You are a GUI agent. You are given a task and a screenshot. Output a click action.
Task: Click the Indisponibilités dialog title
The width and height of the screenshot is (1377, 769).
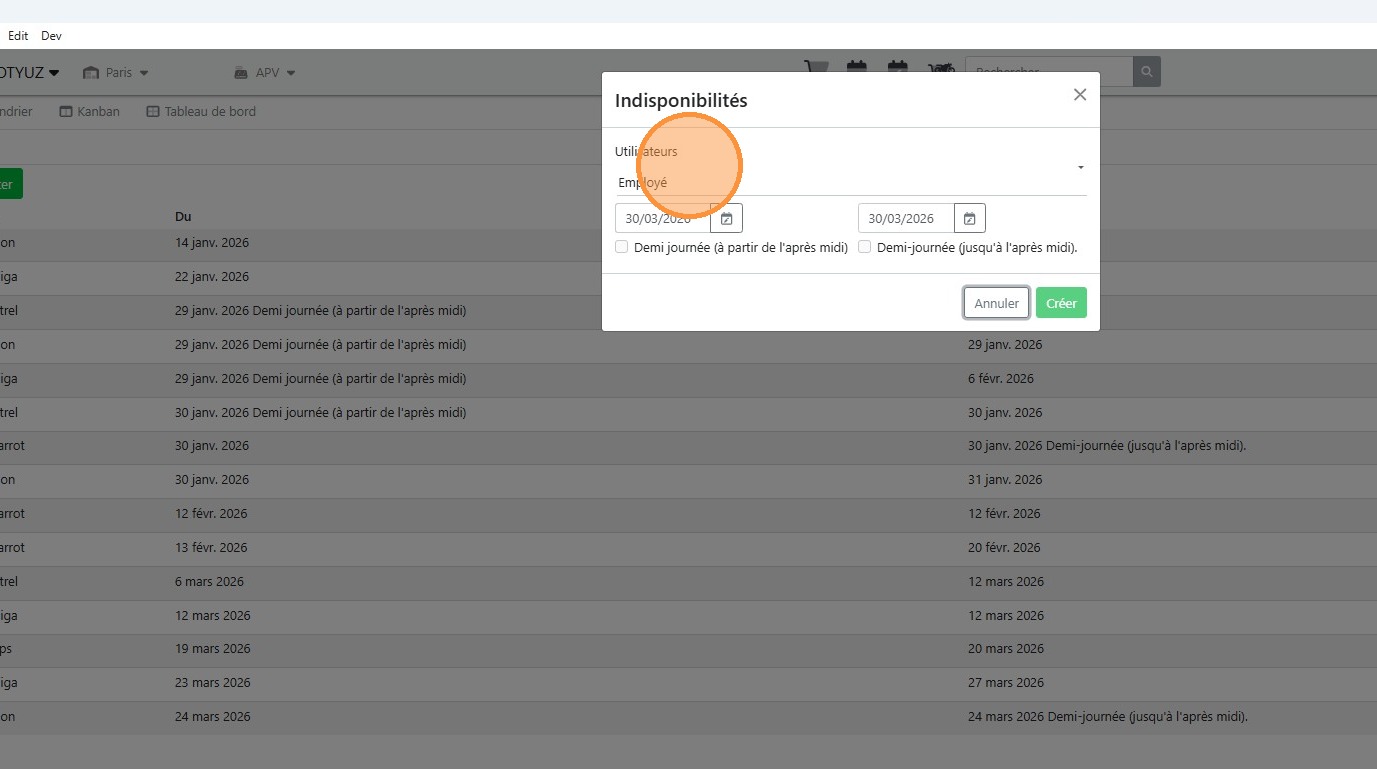(x=681, y=100)
